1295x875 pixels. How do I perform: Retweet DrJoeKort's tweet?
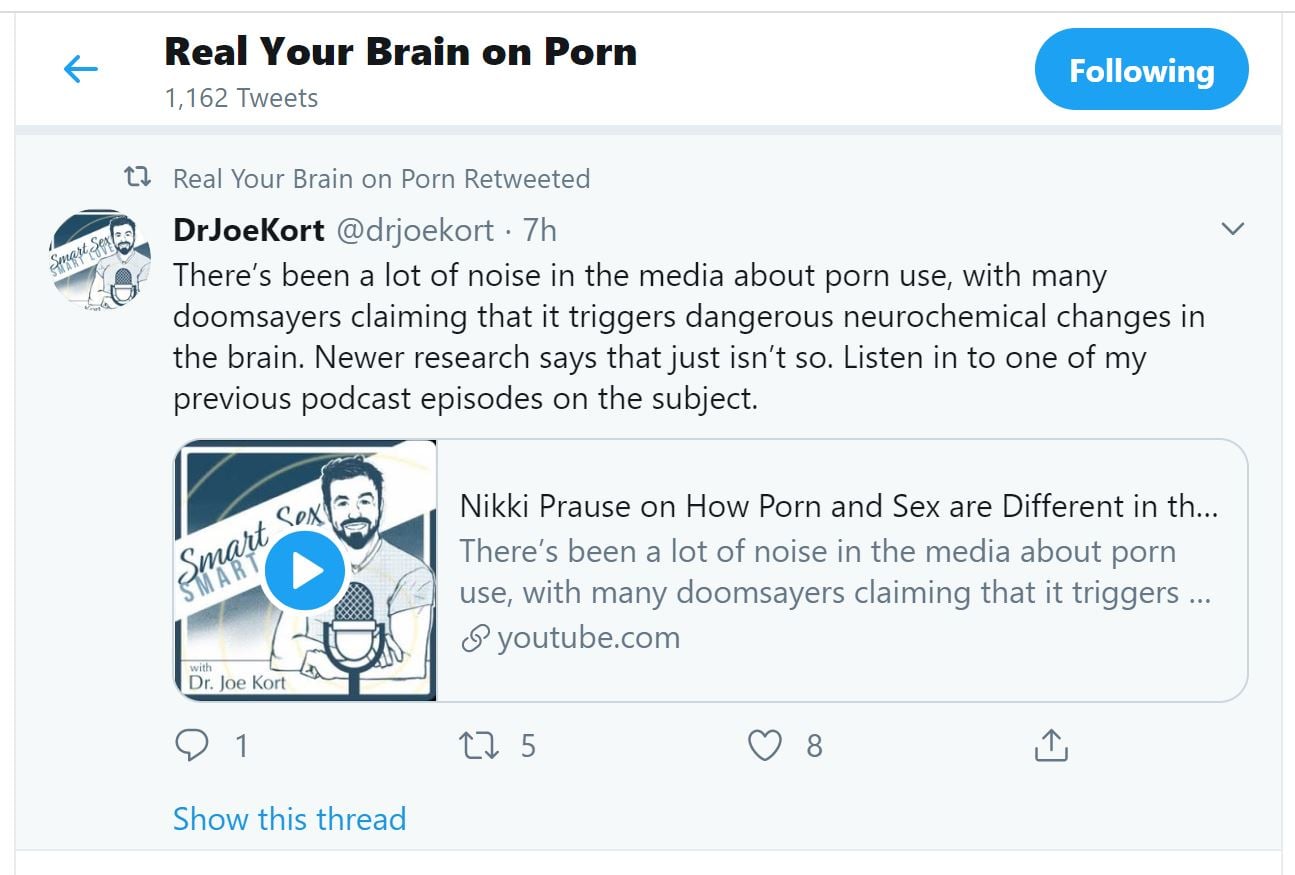coord(478,745)
